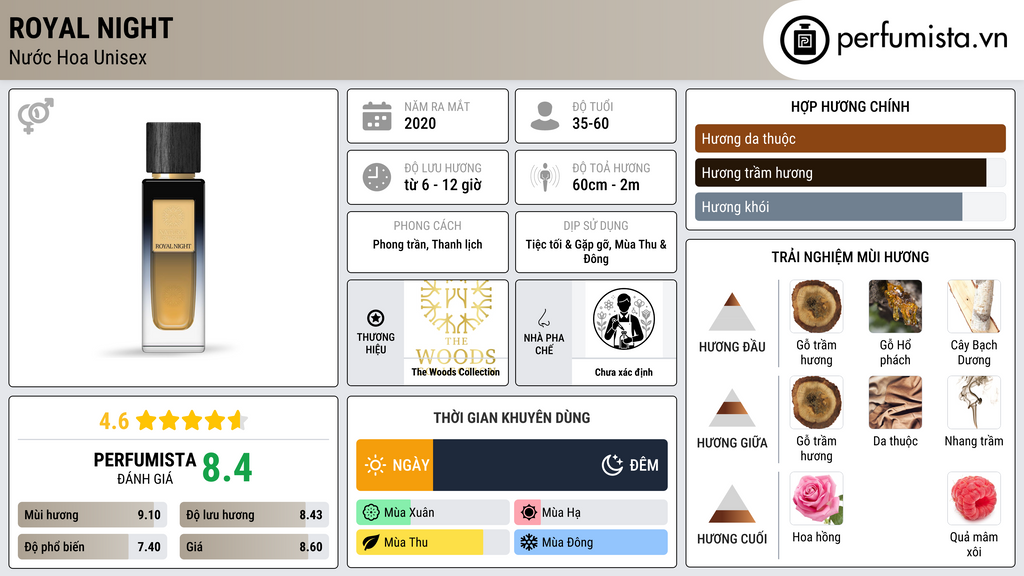
Task: Click the clock icon for Độ lưu hương
Action: 377,177
